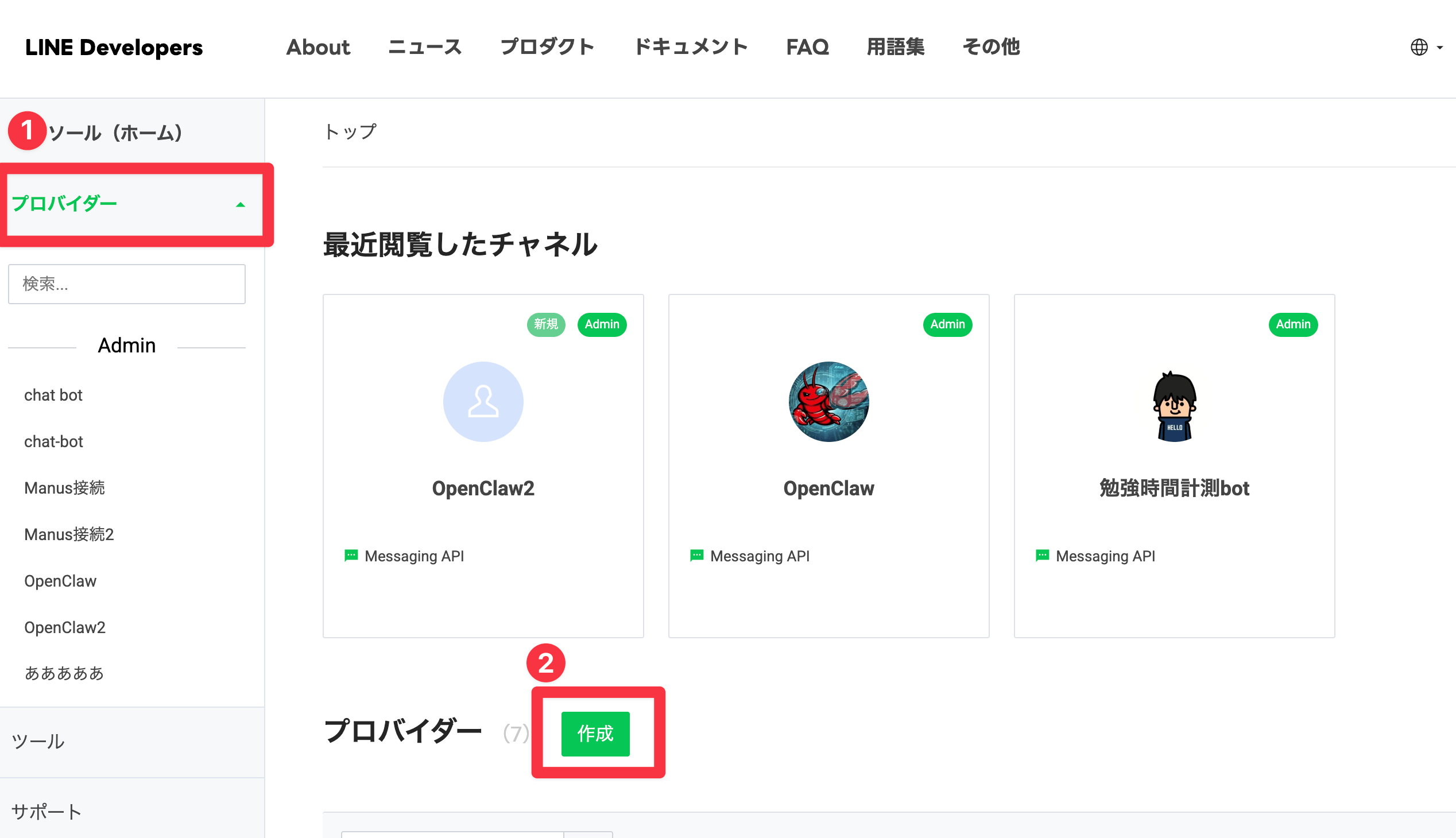The height and width of the screenshot is (838, 1456).
Task: Select Manus接続2 provider in sidebar
Action: (x=69, y=534)
